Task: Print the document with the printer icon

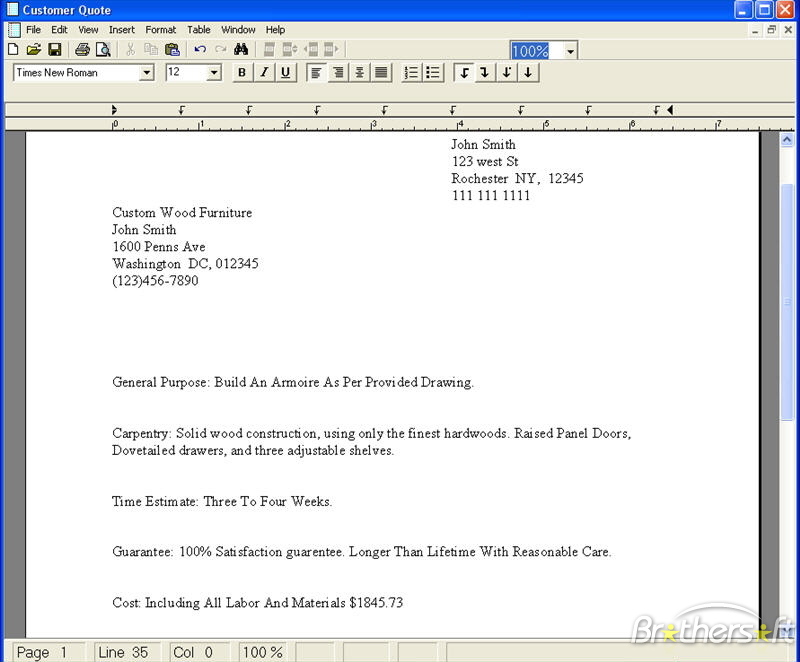Action: click(82, 49)
